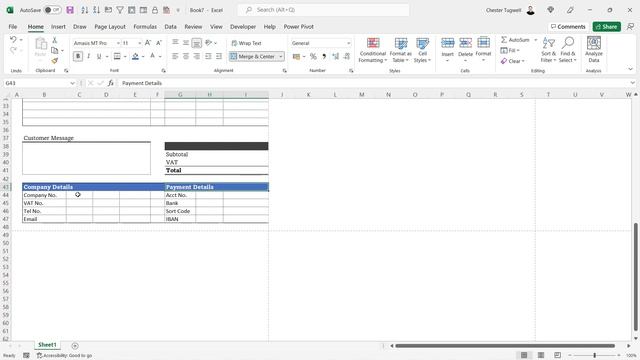Select the Sheet1 tab
640x360 pixels.
point(47,345)
